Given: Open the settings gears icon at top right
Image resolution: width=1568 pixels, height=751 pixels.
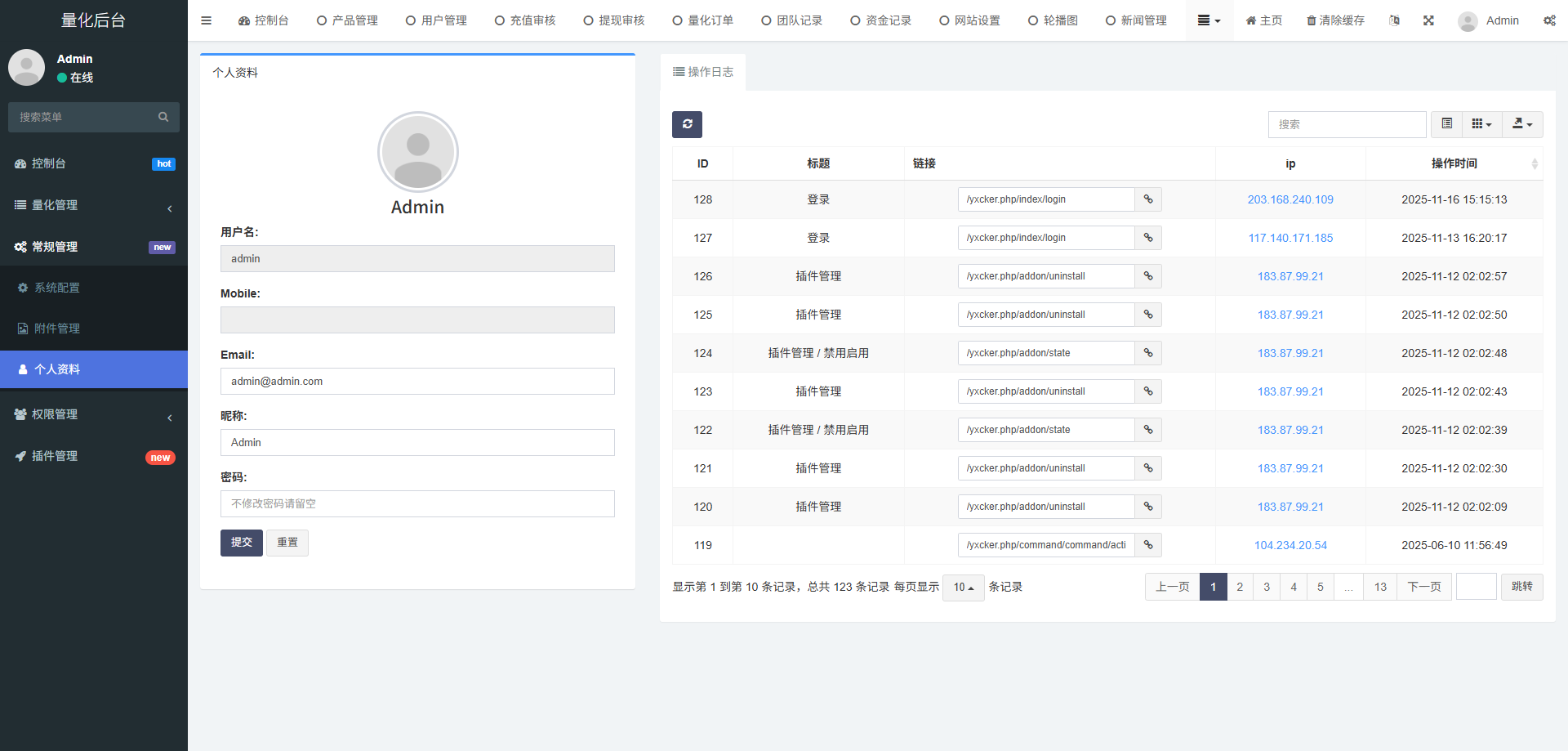Looking at the screenshot, I should (x=1548, y=20).
